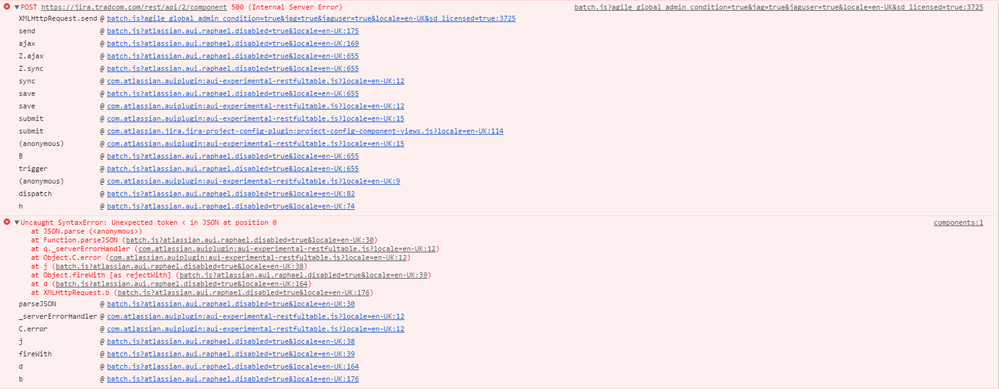
Task: Open the link in 'at q._serverErrorHandler' trace line
Action: 287,249
